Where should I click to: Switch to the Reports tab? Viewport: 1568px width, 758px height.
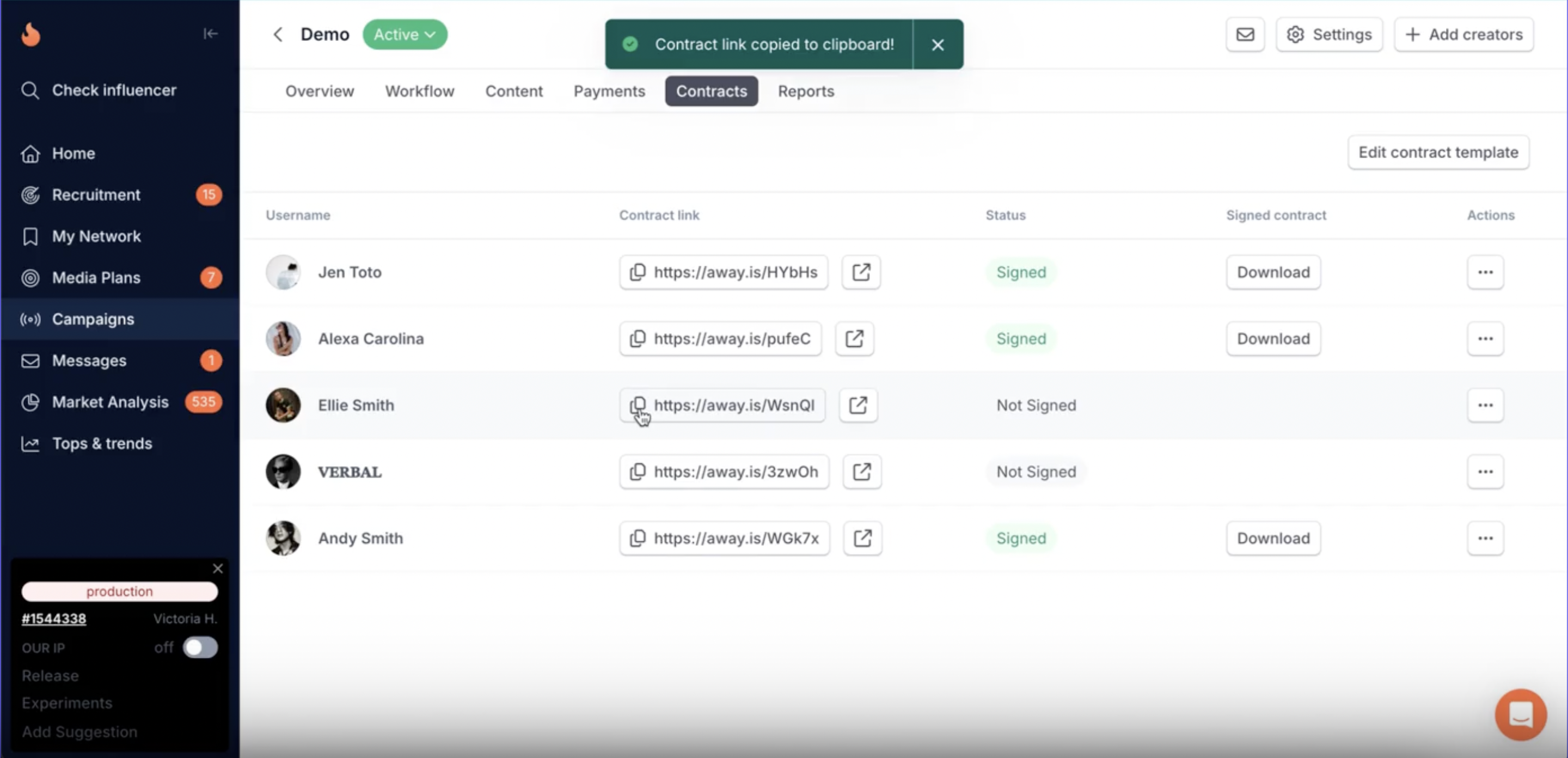click(x=805, y=91)
